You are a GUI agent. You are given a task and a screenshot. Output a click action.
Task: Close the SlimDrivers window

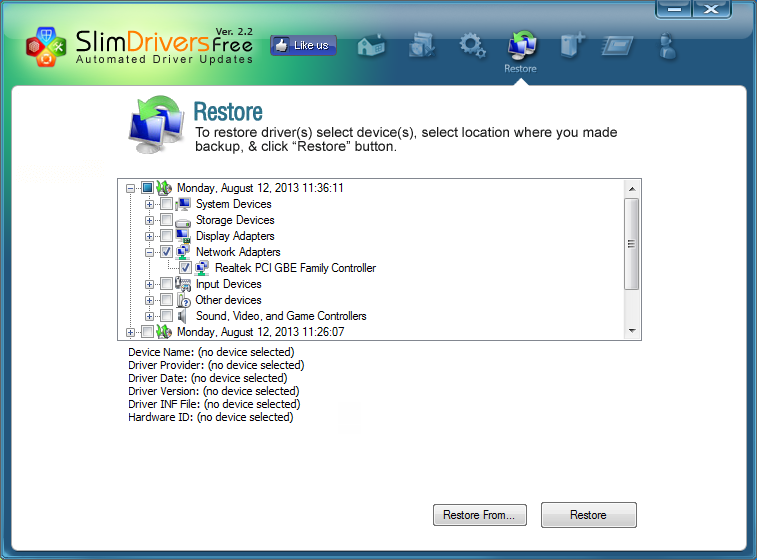tap(711, 9)
